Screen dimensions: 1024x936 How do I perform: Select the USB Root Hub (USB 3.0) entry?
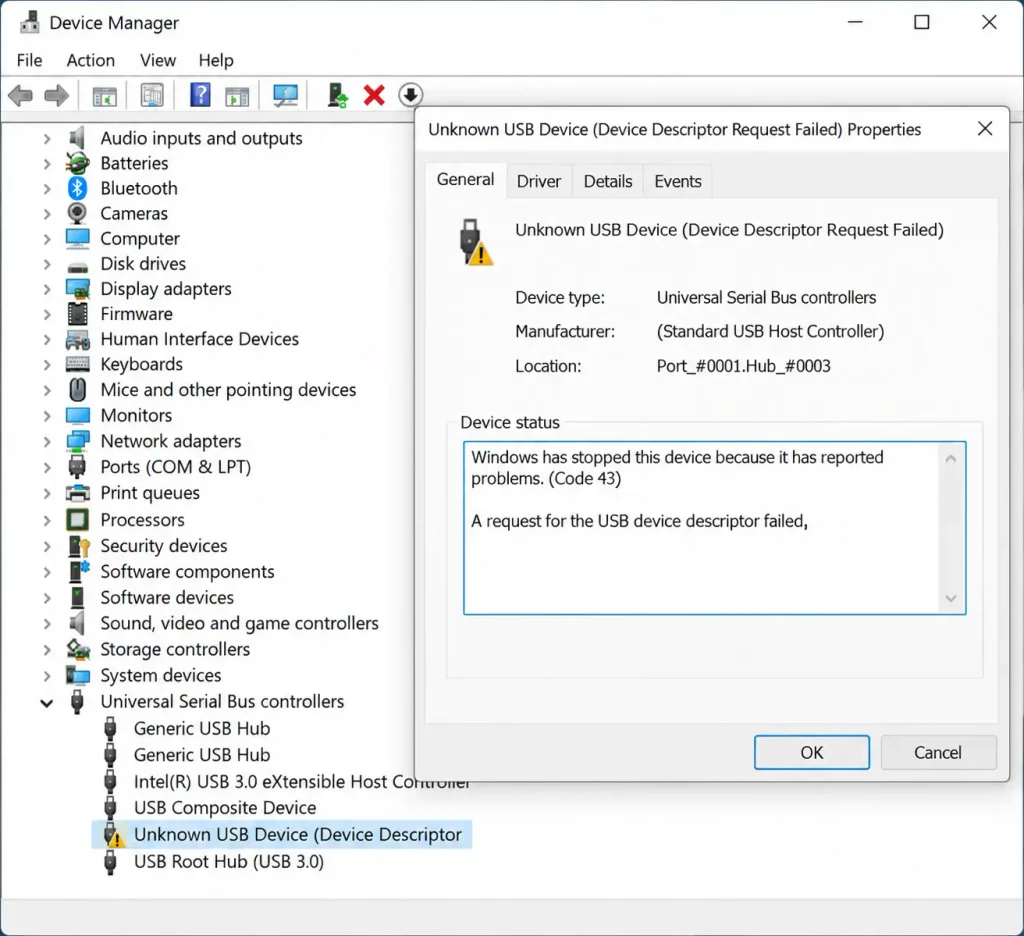point(229,862)
